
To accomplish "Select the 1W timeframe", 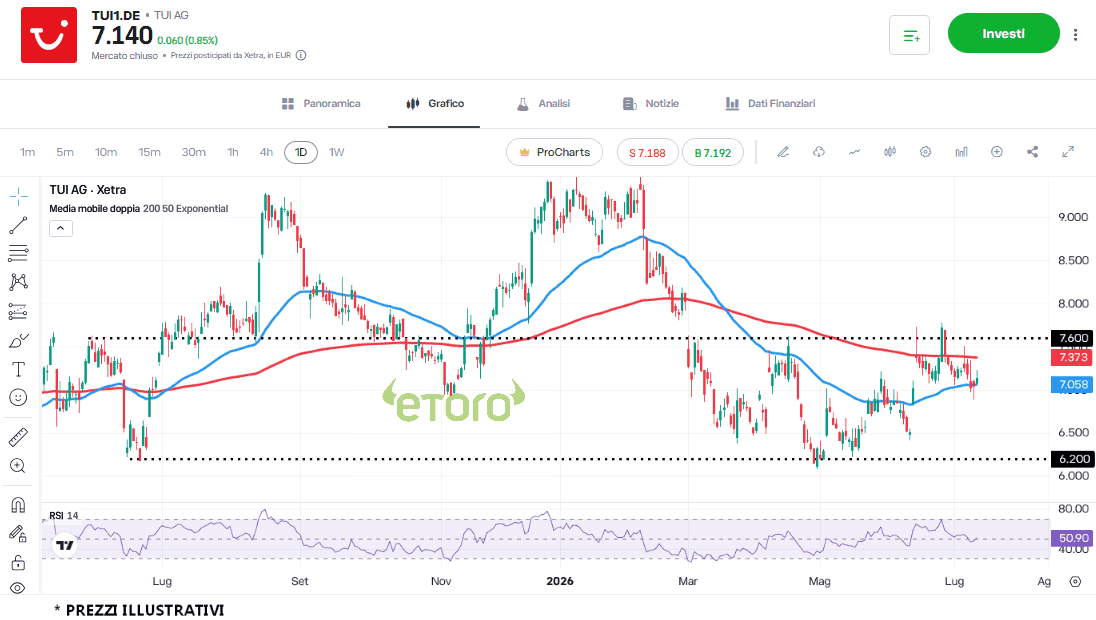I will 337,152.
